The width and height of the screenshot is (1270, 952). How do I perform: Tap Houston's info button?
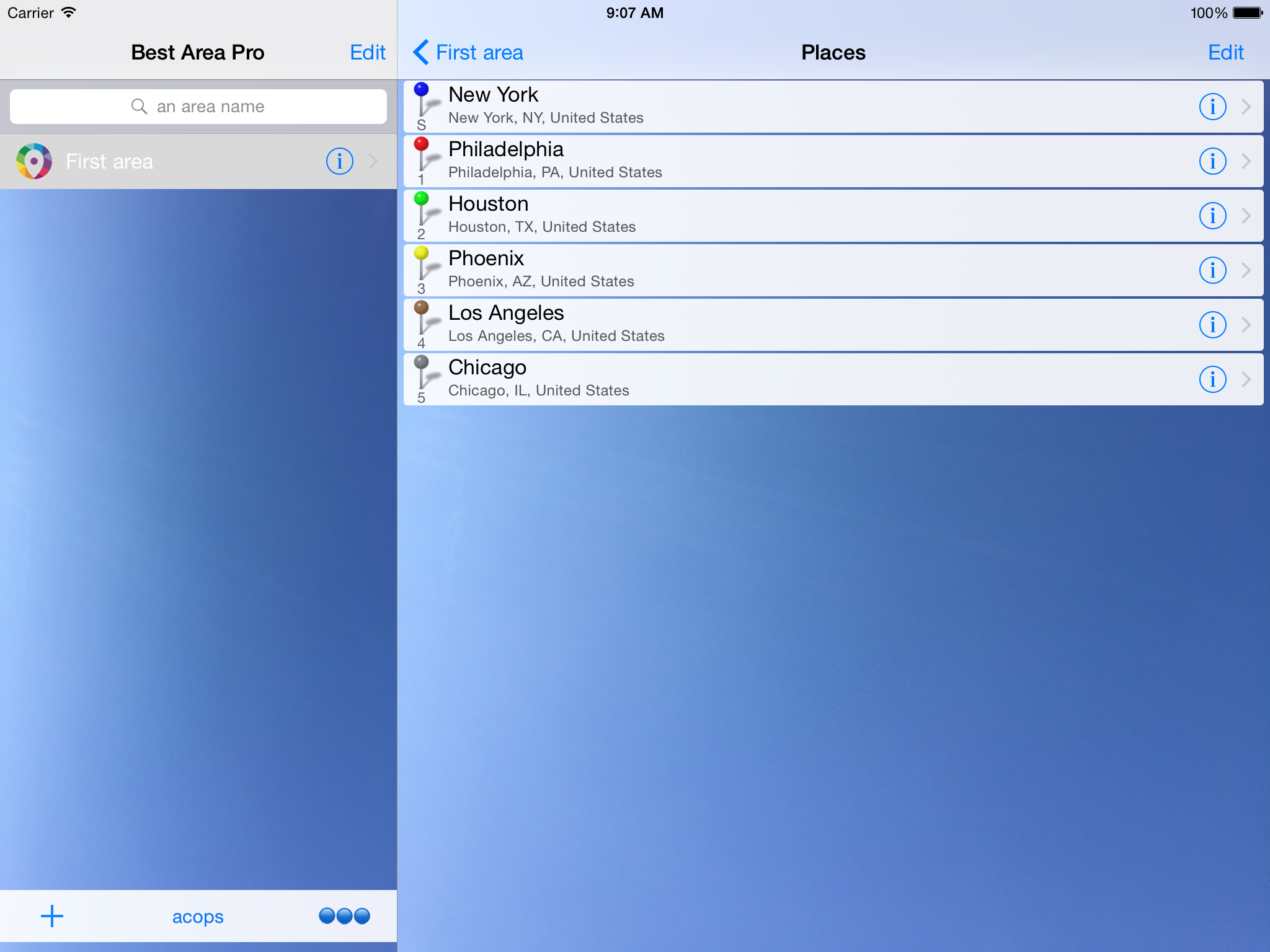[x=1212, y=216]
